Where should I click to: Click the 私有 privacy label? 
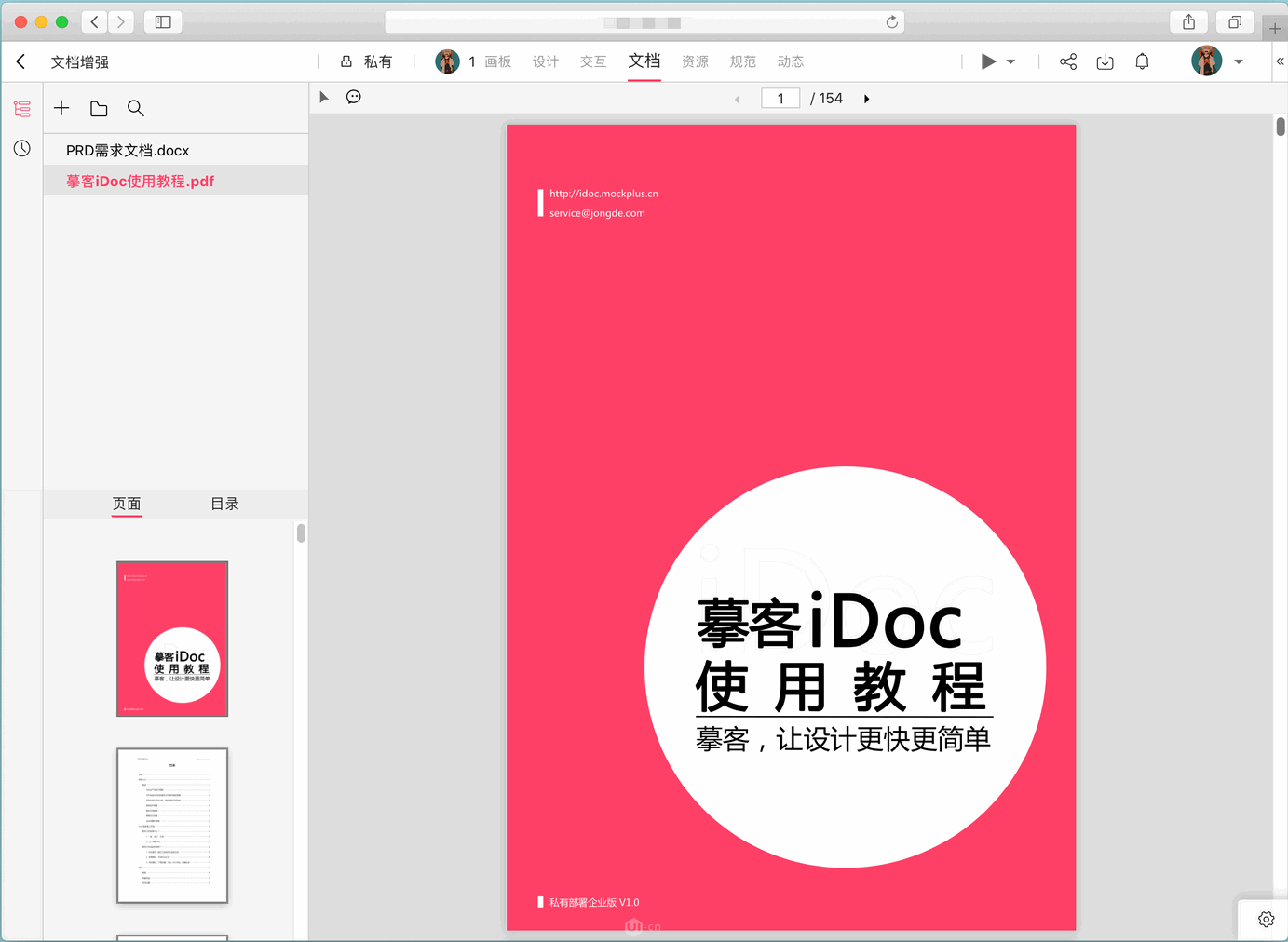coord(378,61)
